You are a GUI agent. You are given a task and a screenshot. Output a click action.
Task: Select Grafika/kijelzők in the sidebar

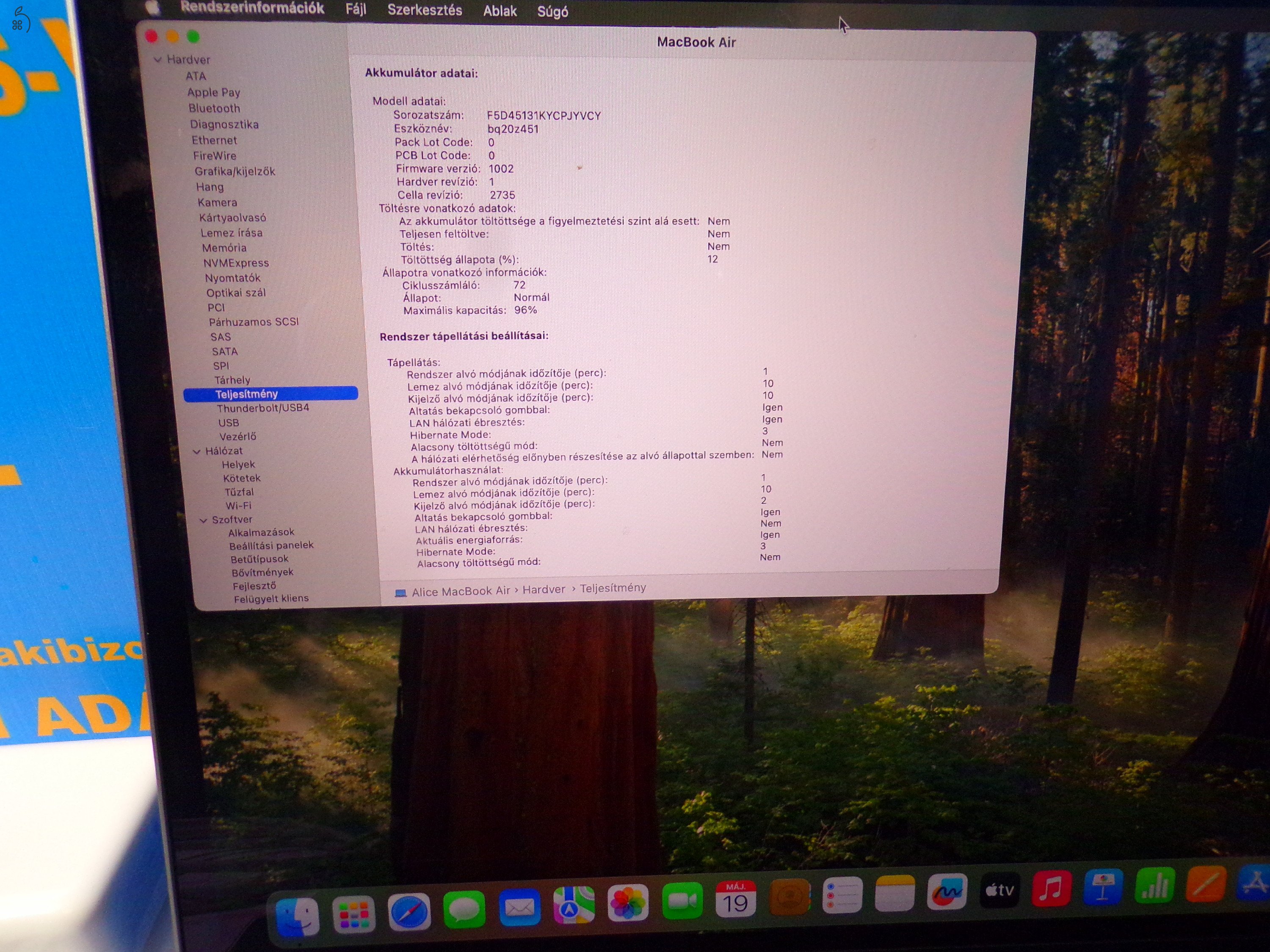pos(235,171)
